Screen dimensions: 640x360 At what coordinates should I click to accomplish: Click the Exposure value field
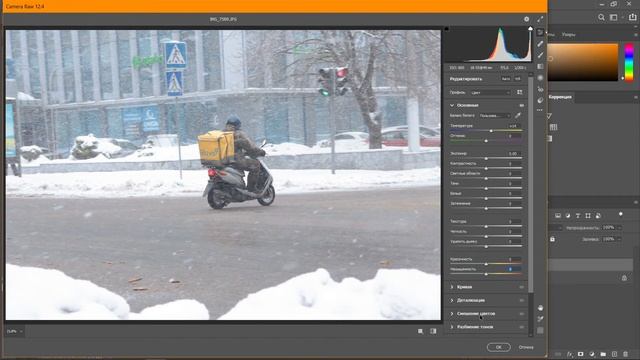coord(513,153)
